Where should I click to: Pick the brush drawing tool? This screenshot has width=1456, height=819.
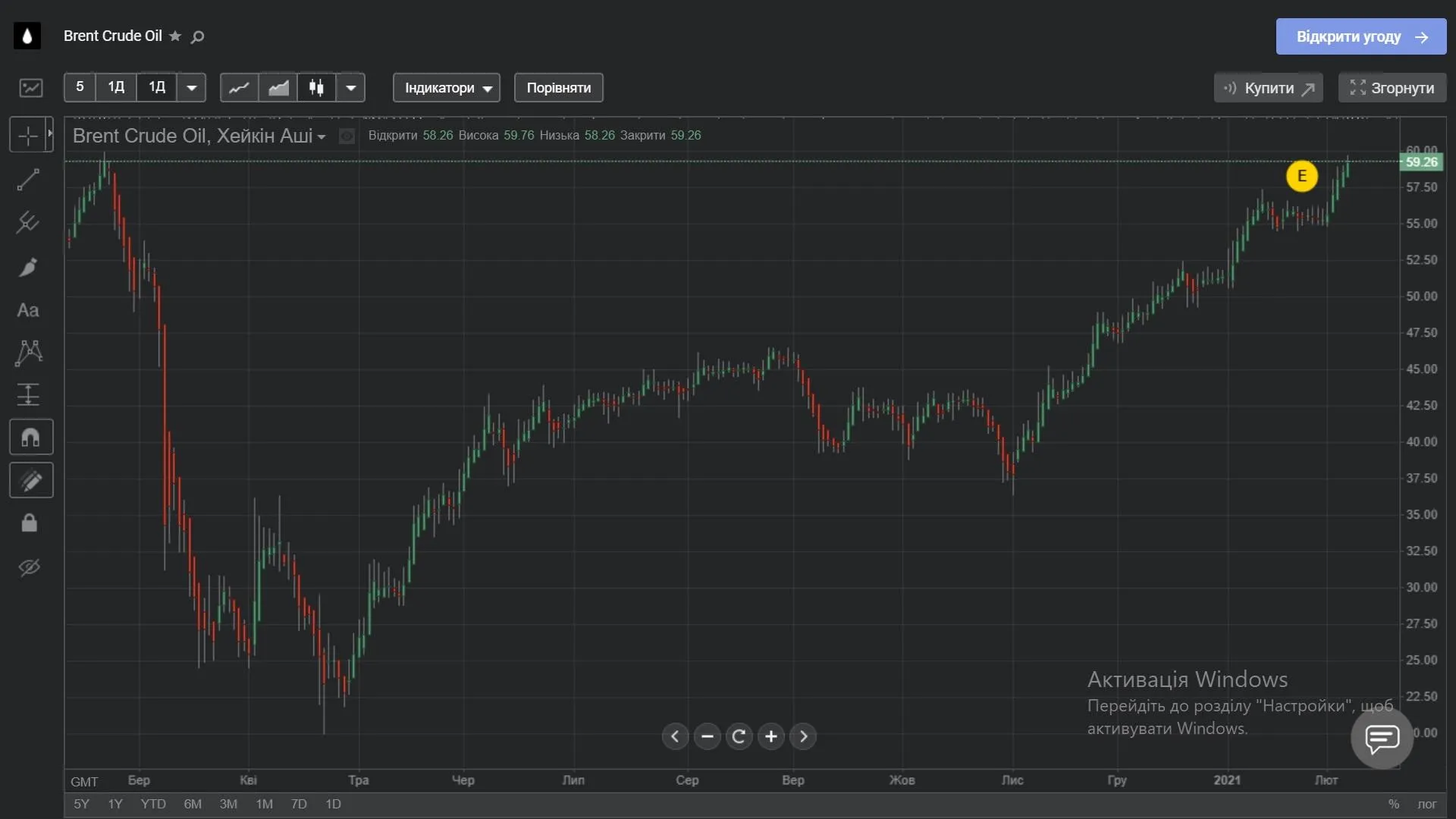28,267
